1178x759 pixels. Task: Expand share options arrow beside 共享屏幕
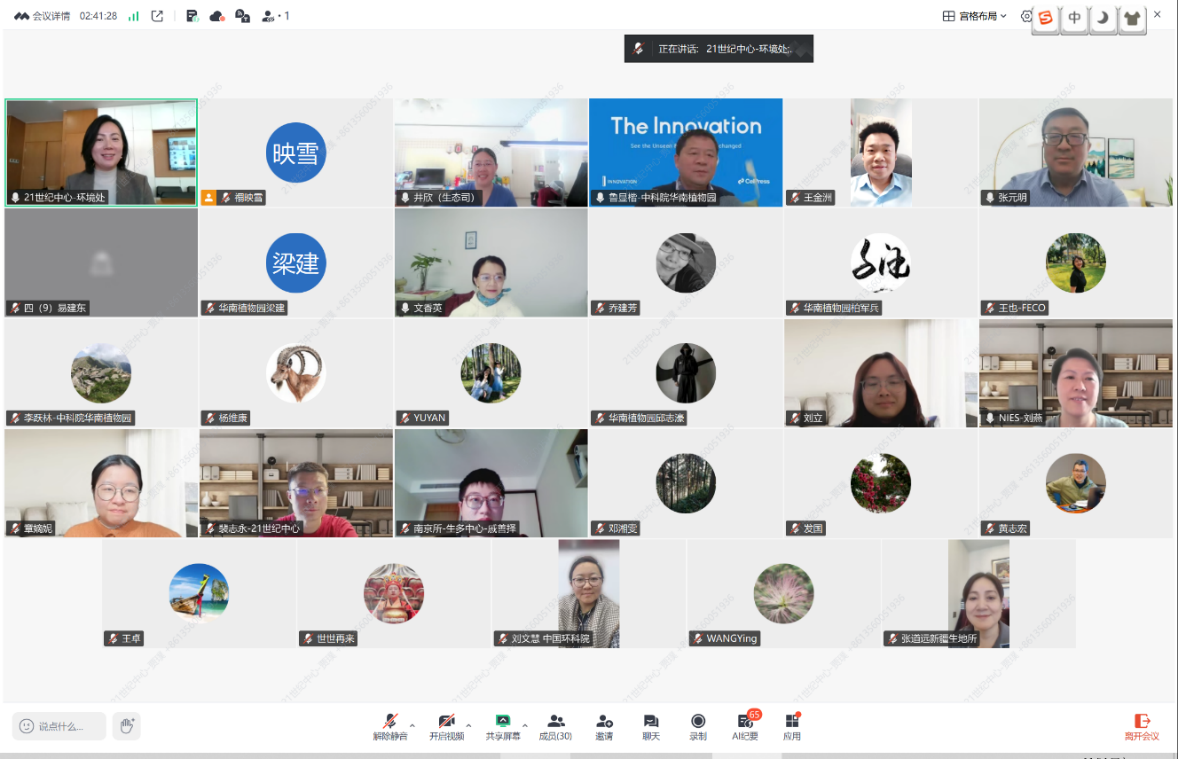click(525, 725)
